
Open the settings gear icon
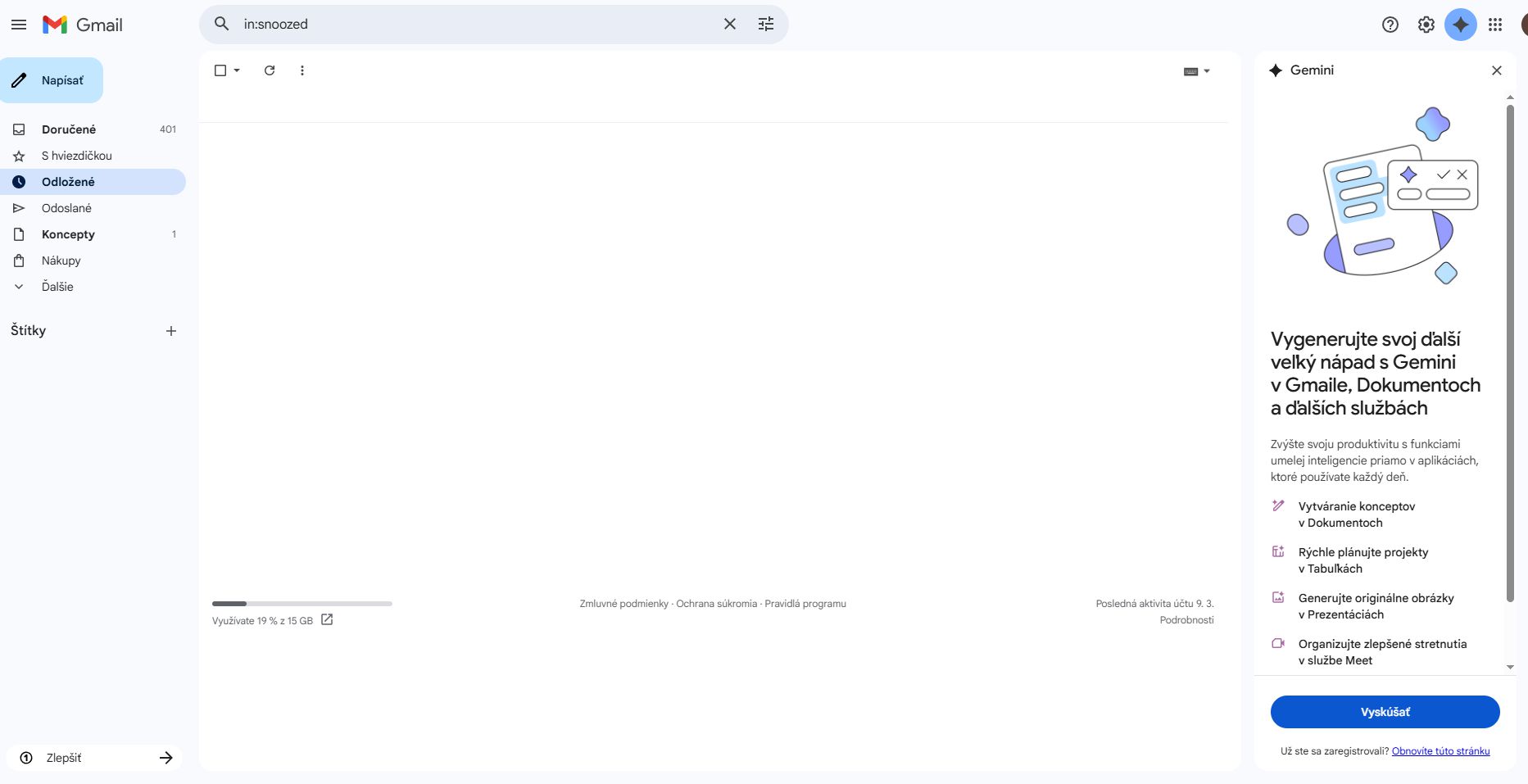[1426, 25]
